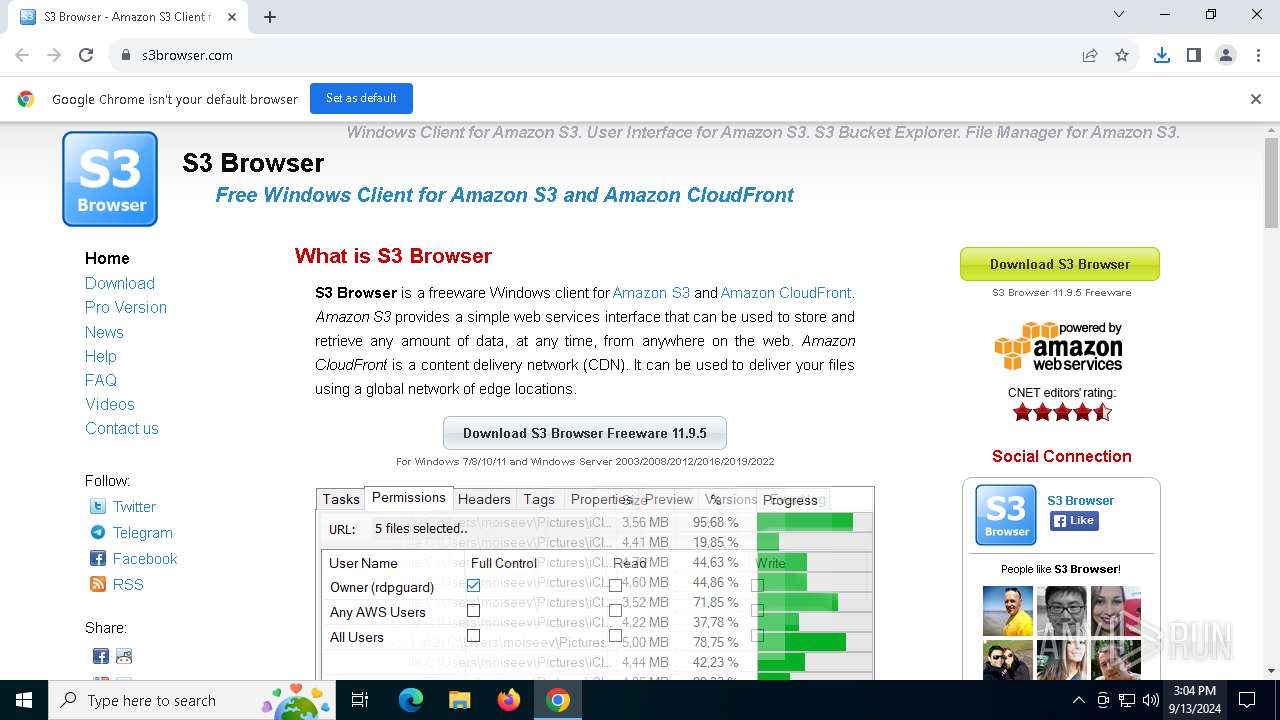Click the yellow-shirt man profile photo
The image size is (1280, 720).
(1008, 611)
